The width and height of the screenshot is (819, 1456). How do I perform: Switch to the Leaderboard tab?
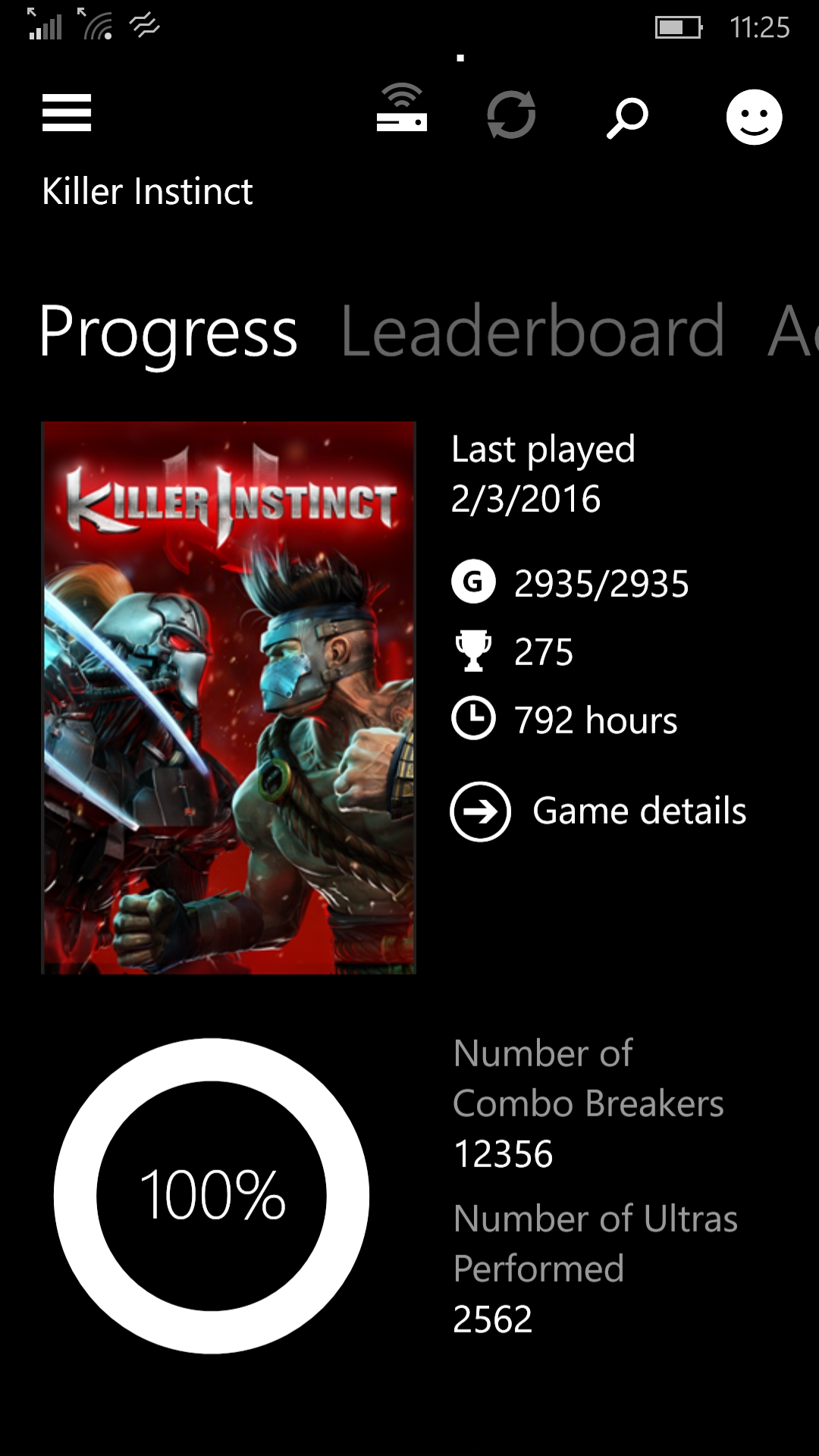532,331
